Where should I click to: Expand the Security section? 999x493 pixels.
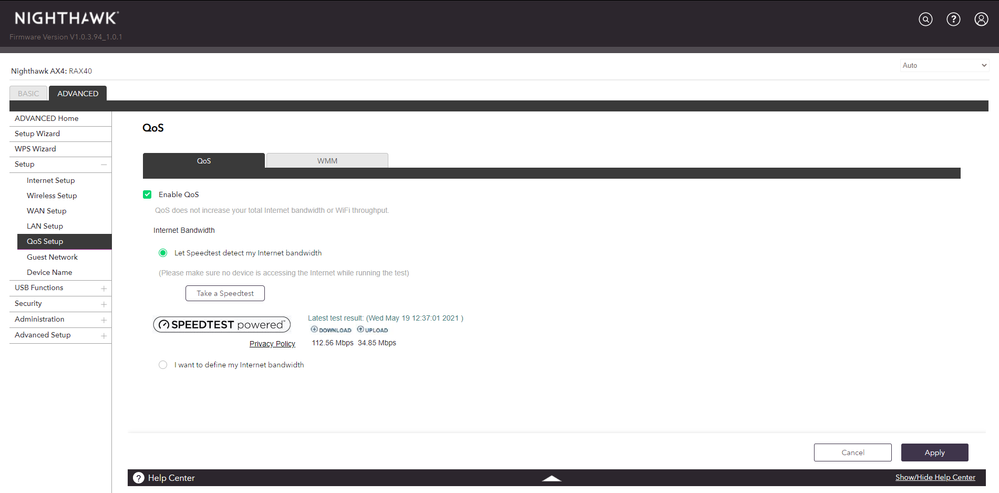(x=103, y=304)
